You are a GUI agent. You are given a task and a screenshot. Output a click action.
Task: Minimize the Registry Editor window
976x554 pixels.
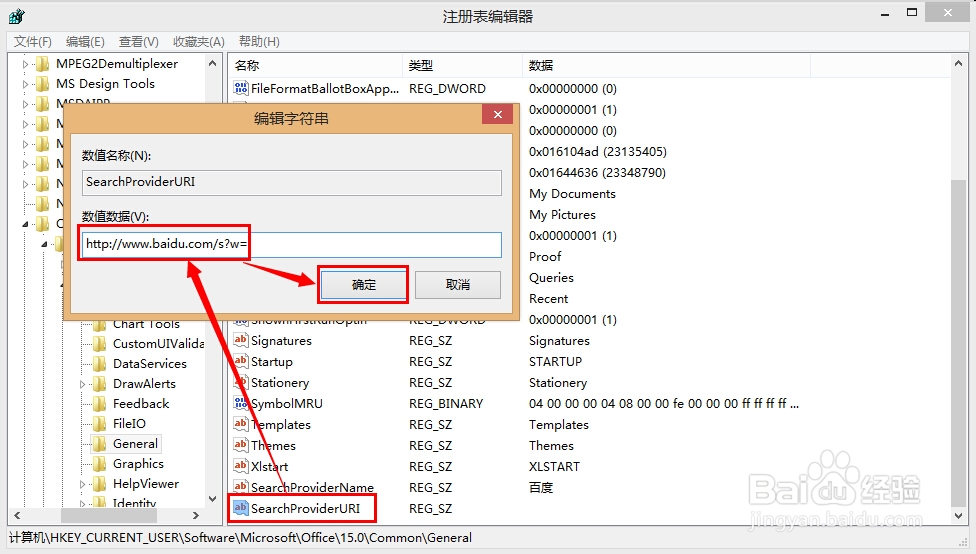pos(884,14)
